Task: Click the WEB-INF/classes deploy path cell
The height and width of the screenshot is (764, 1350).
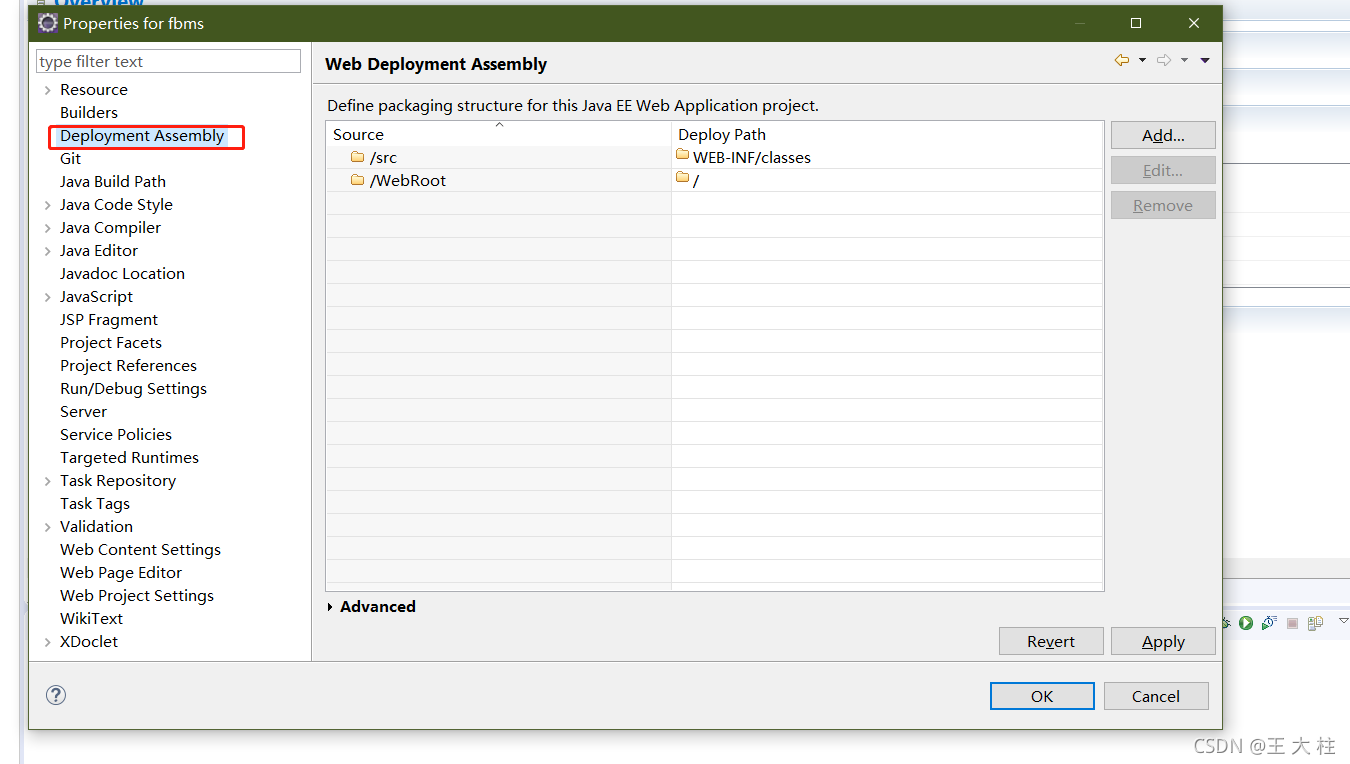Action: (x=887, y=157)
